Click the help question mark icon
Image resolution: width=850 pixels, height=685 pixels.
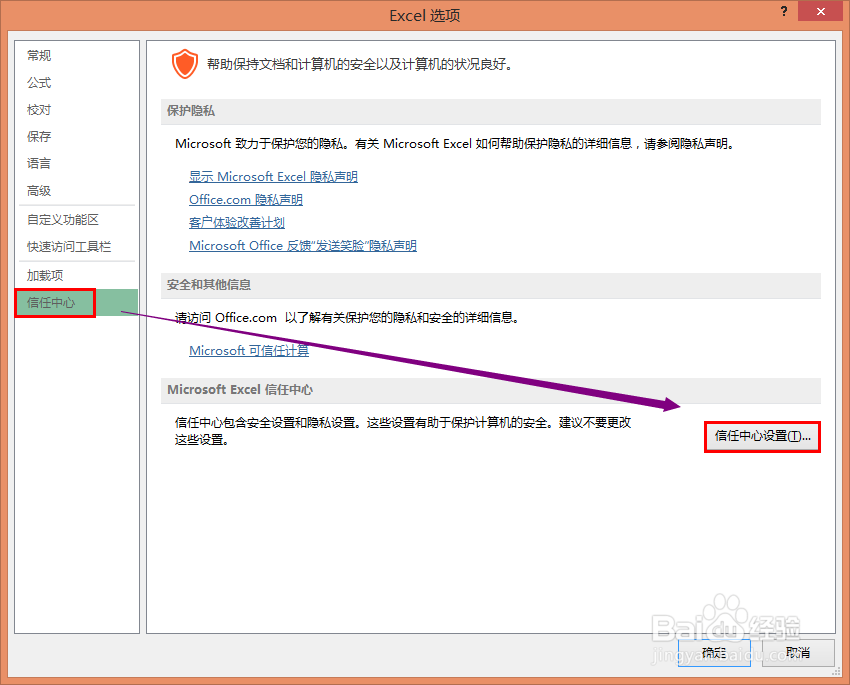click(784, 11)
